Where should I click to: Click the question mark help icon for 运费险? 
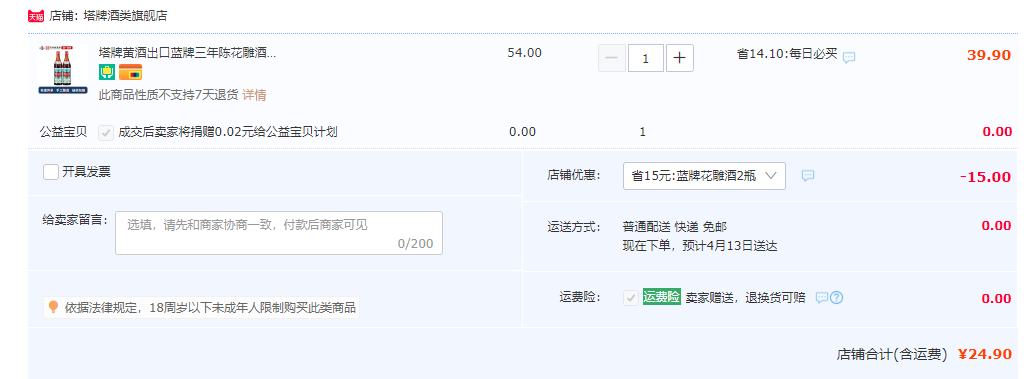[836, 298]
